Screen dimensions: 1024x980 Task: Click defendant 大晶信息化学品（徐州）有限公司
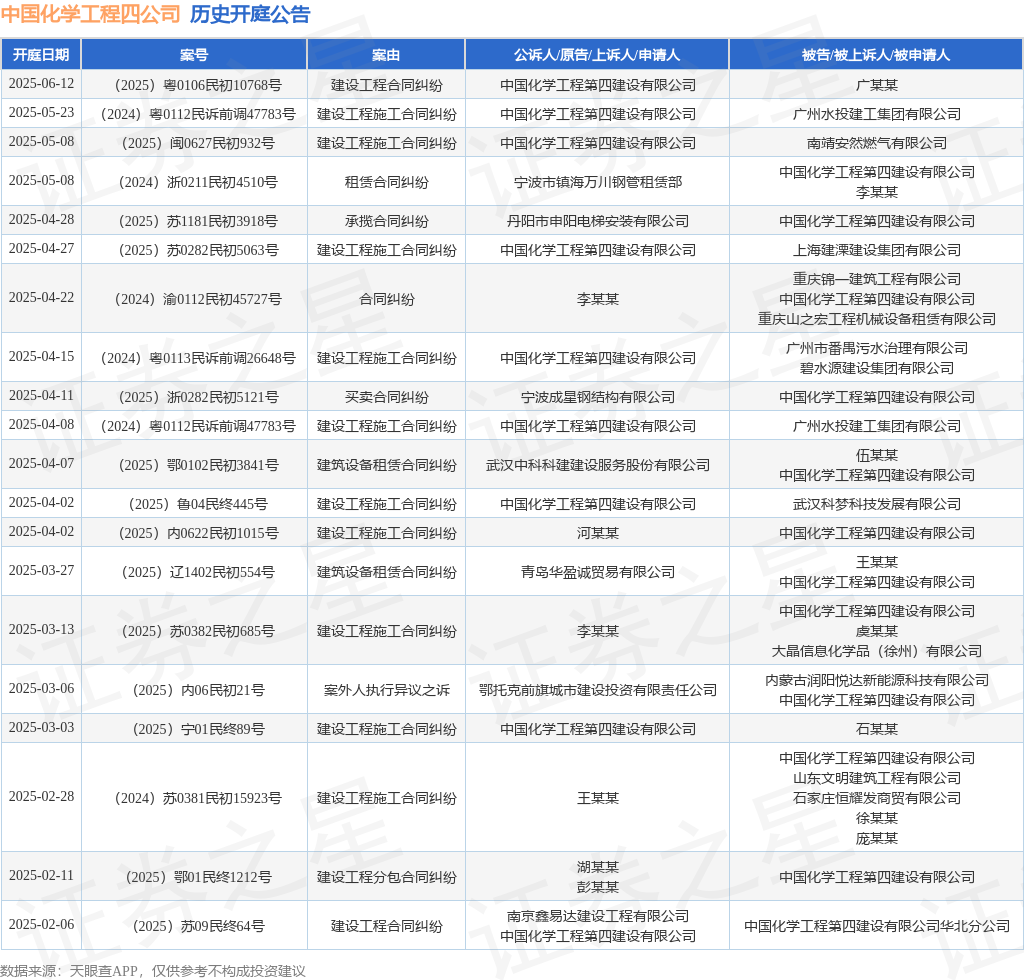pos(876,652)
